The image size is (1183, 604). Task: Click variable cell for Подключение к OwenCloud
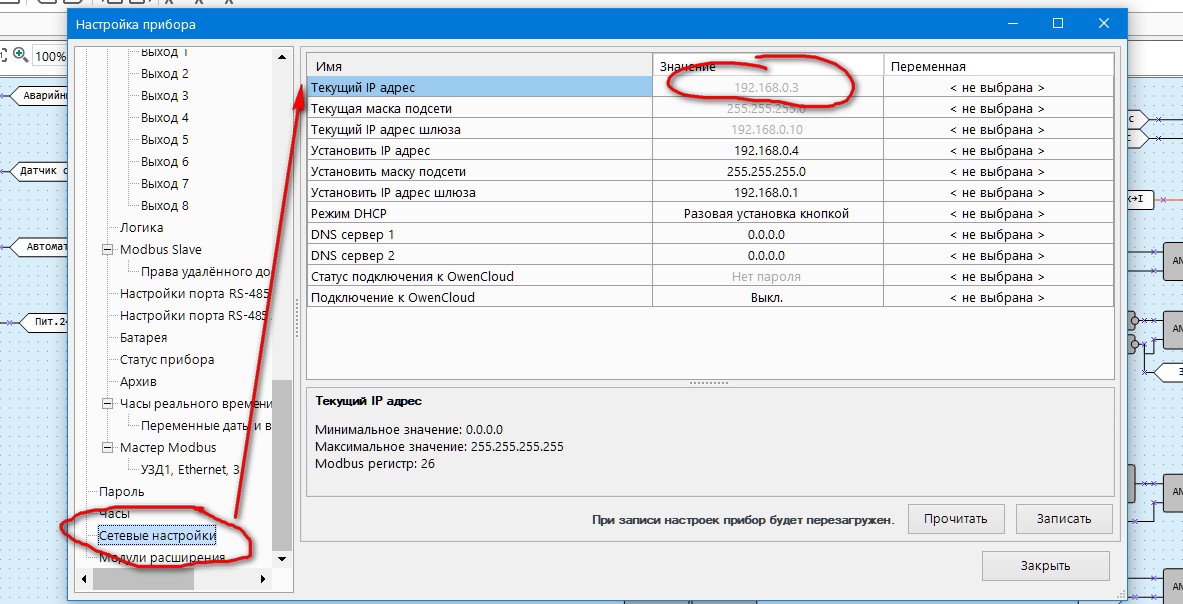tap(998, 298)
